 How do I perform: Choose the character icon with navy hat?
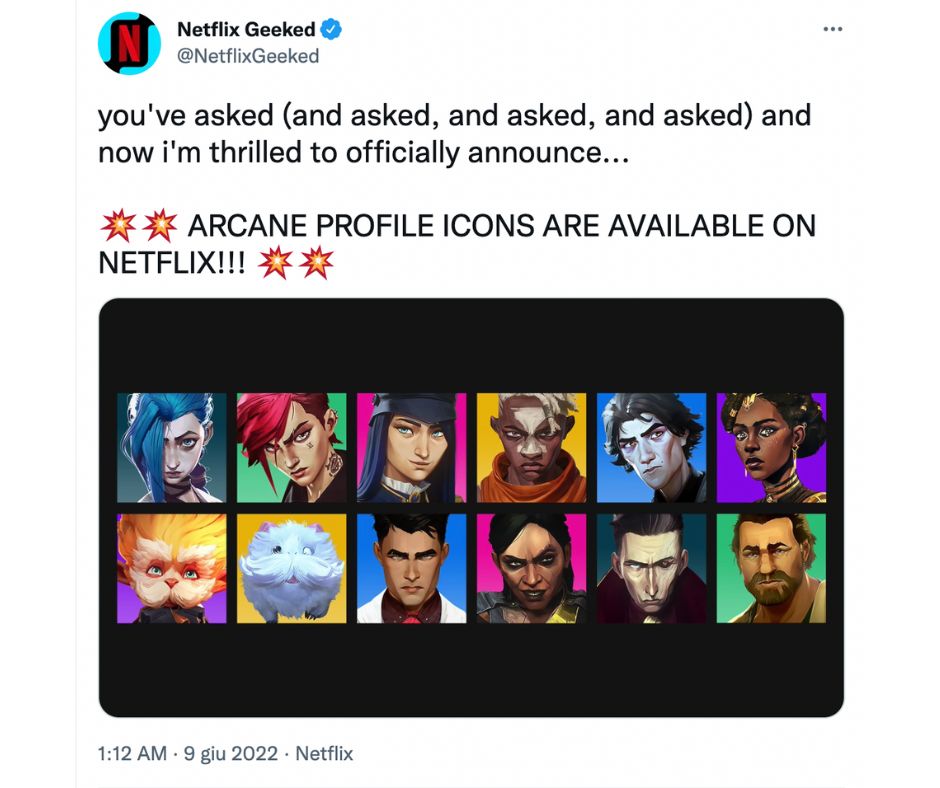(411, 447)
